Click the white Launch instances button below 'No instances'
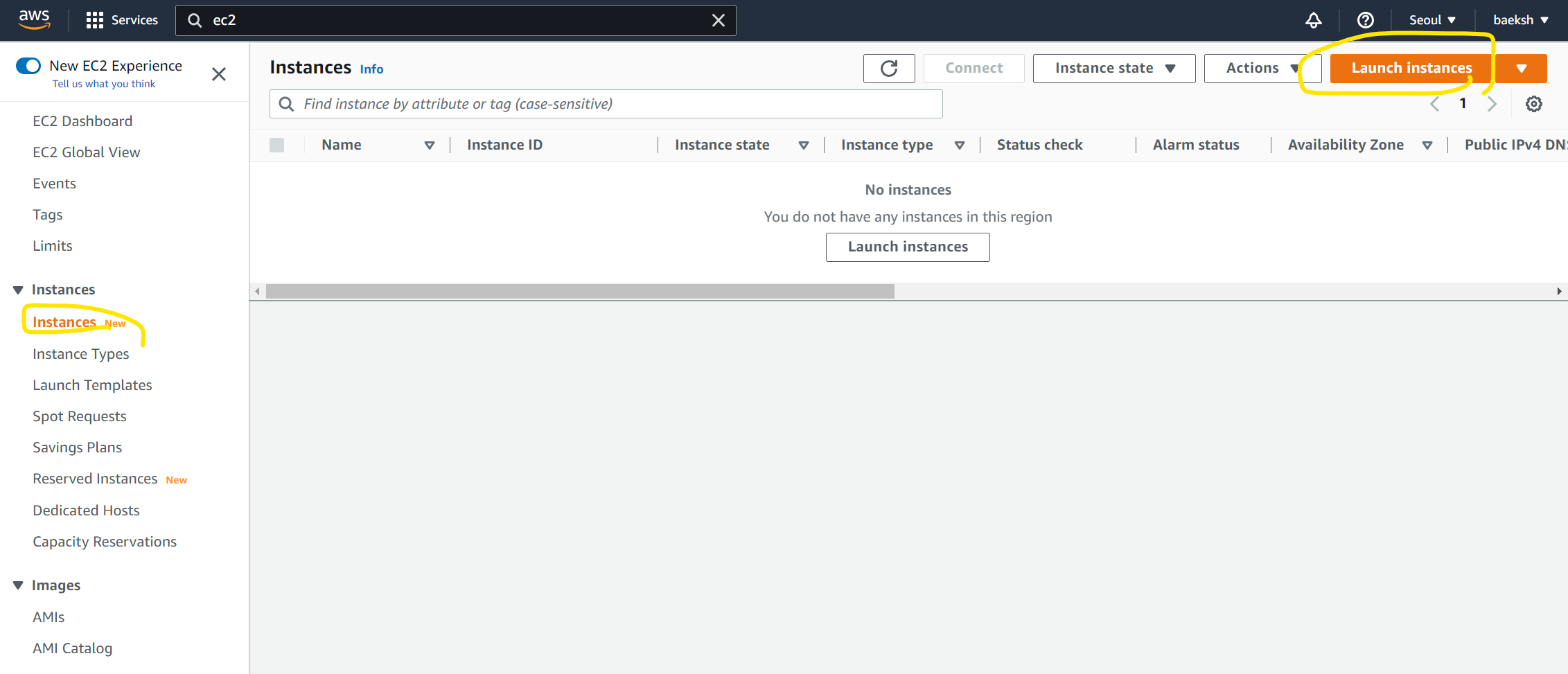This screenshot has height=674, width=1568. tap(908, 247)
